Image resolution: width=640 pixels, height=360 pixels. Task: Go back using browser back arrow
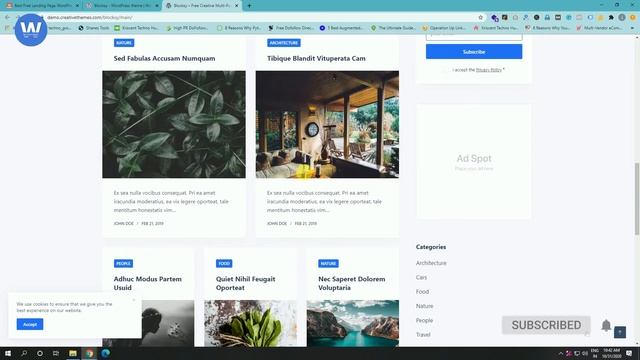click(8, 18)
